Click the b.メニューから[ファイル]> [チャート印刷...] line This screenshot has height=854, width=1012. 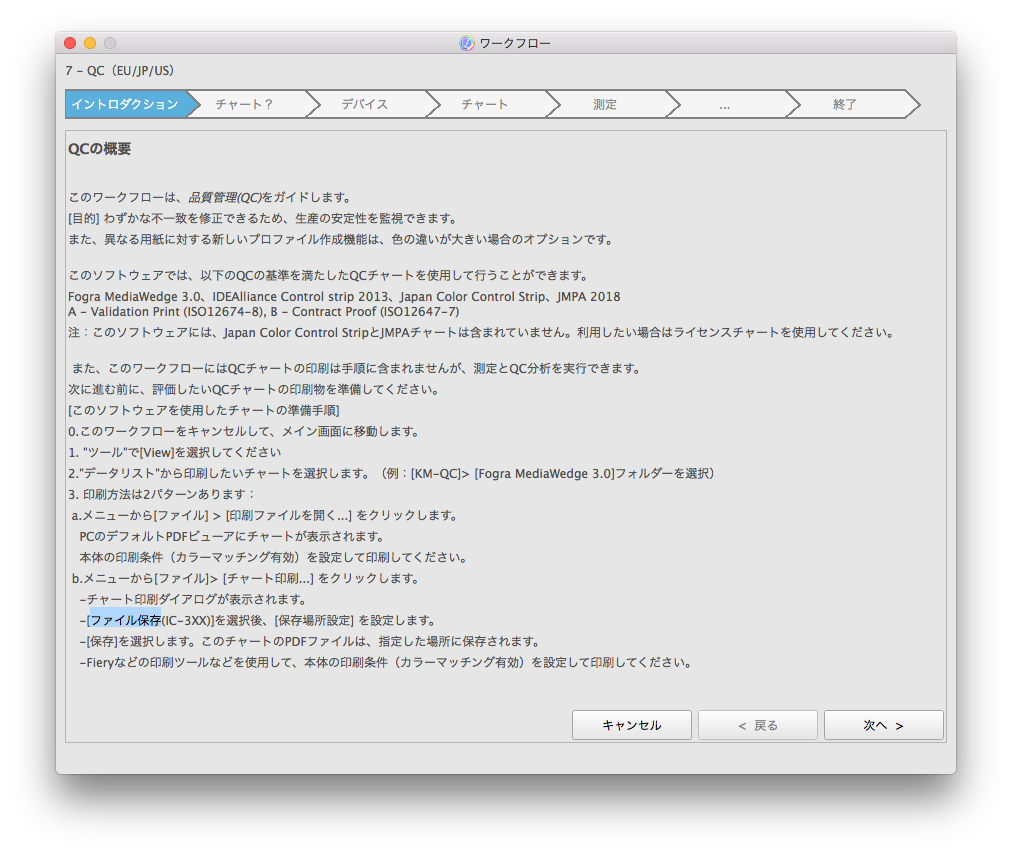click(246, 578)
